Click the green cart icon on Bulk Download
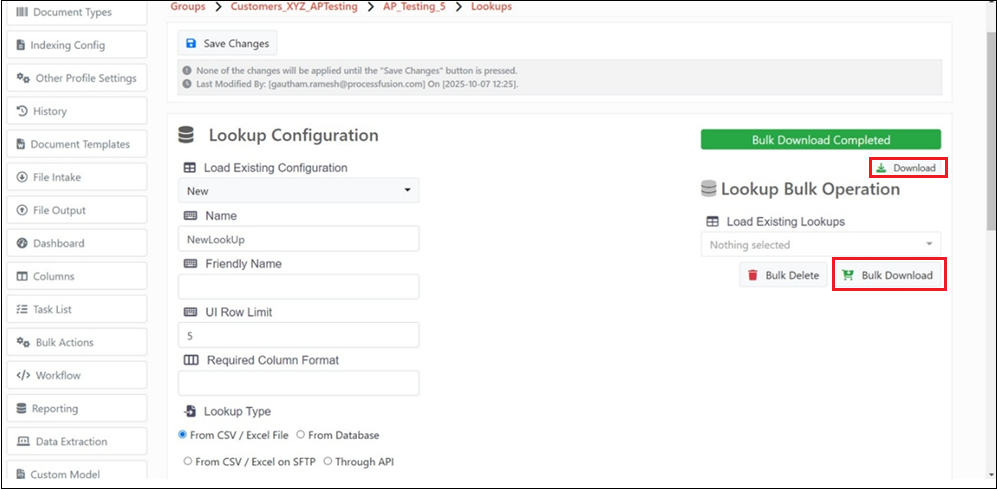 [848, 276]
